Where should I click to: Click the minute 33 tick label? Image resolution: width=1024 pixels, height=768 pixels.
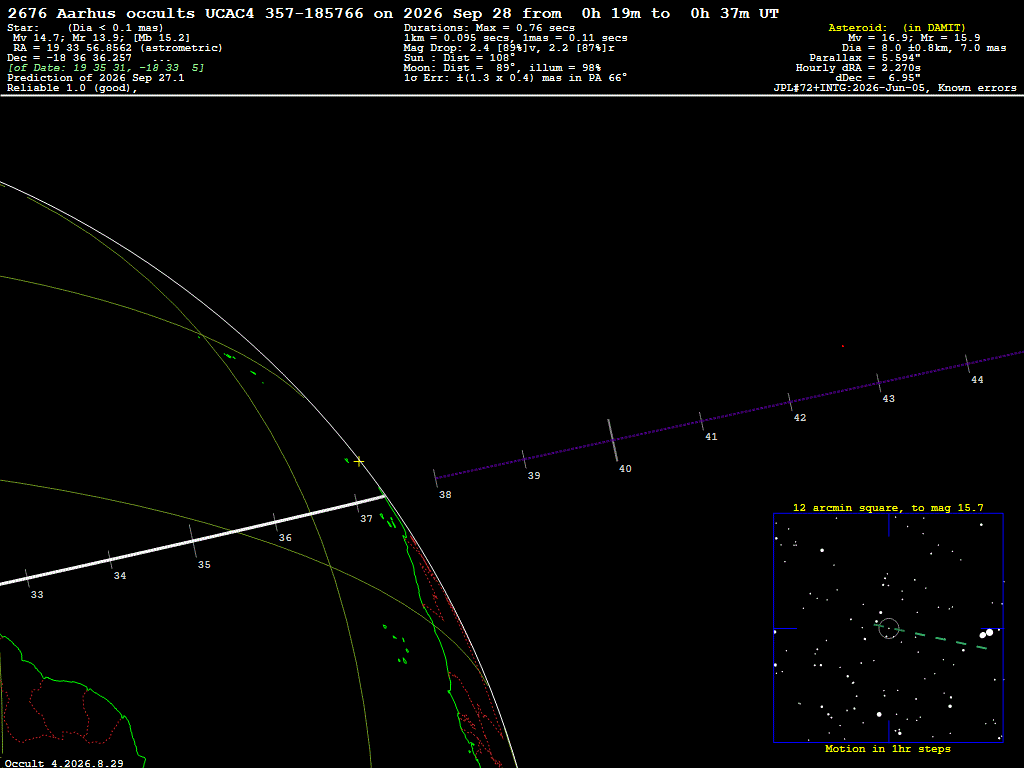tap(37, 595)
